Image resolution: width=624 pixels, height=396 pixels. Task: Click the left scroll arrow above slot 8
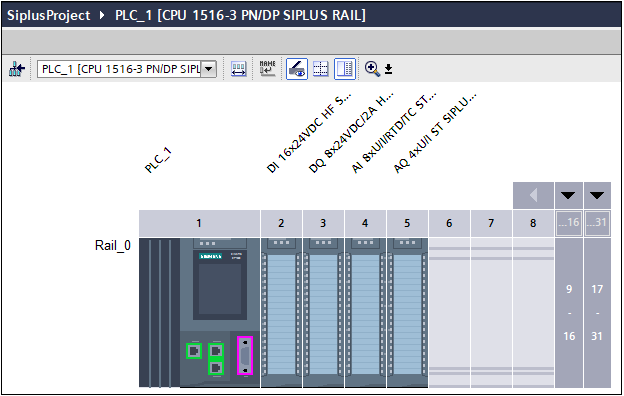(533, 195)
